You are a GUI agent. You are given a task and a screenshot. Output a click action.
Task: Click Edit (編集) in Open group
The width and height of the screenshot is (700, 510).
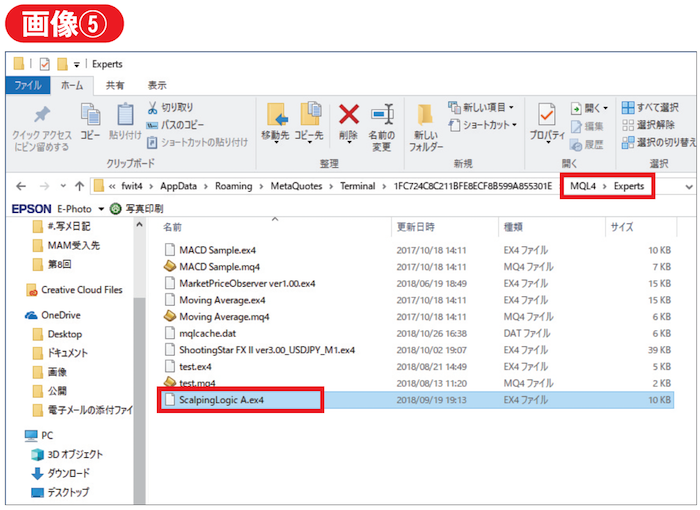[587, 127]
